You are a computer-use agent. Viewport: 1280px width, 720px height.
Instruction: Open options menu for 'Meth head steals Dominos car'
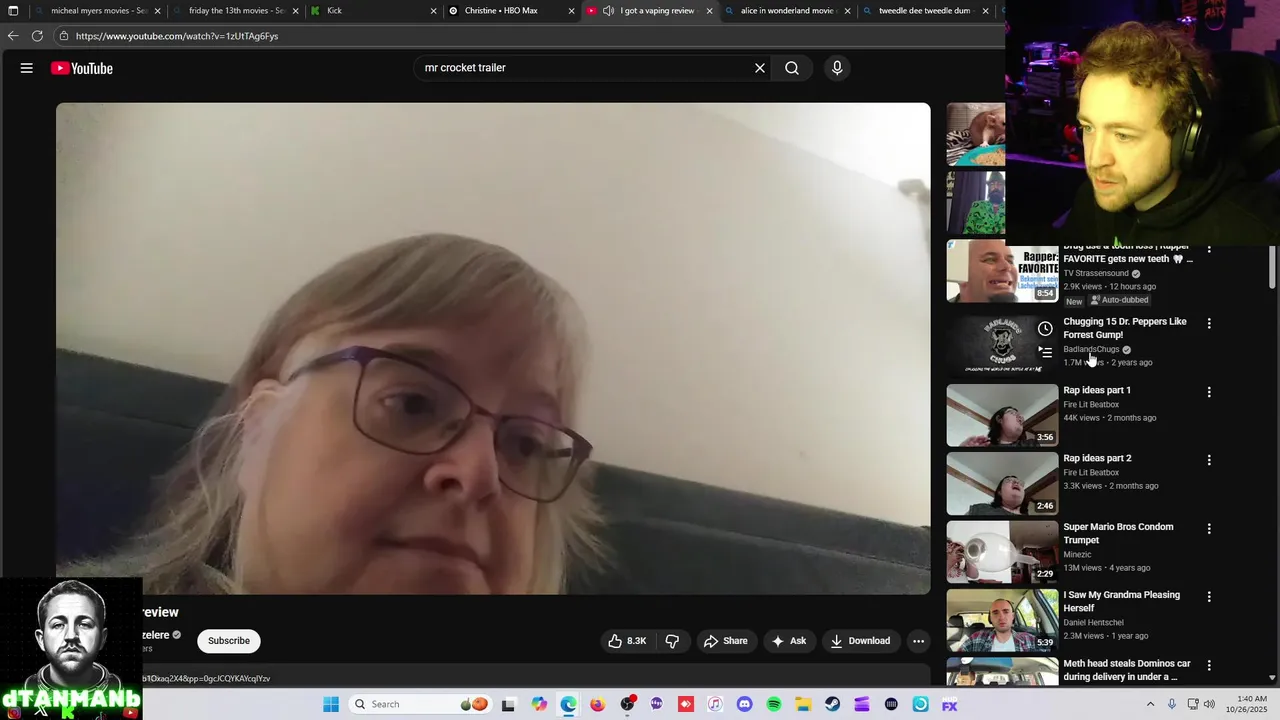[1209, 665]
